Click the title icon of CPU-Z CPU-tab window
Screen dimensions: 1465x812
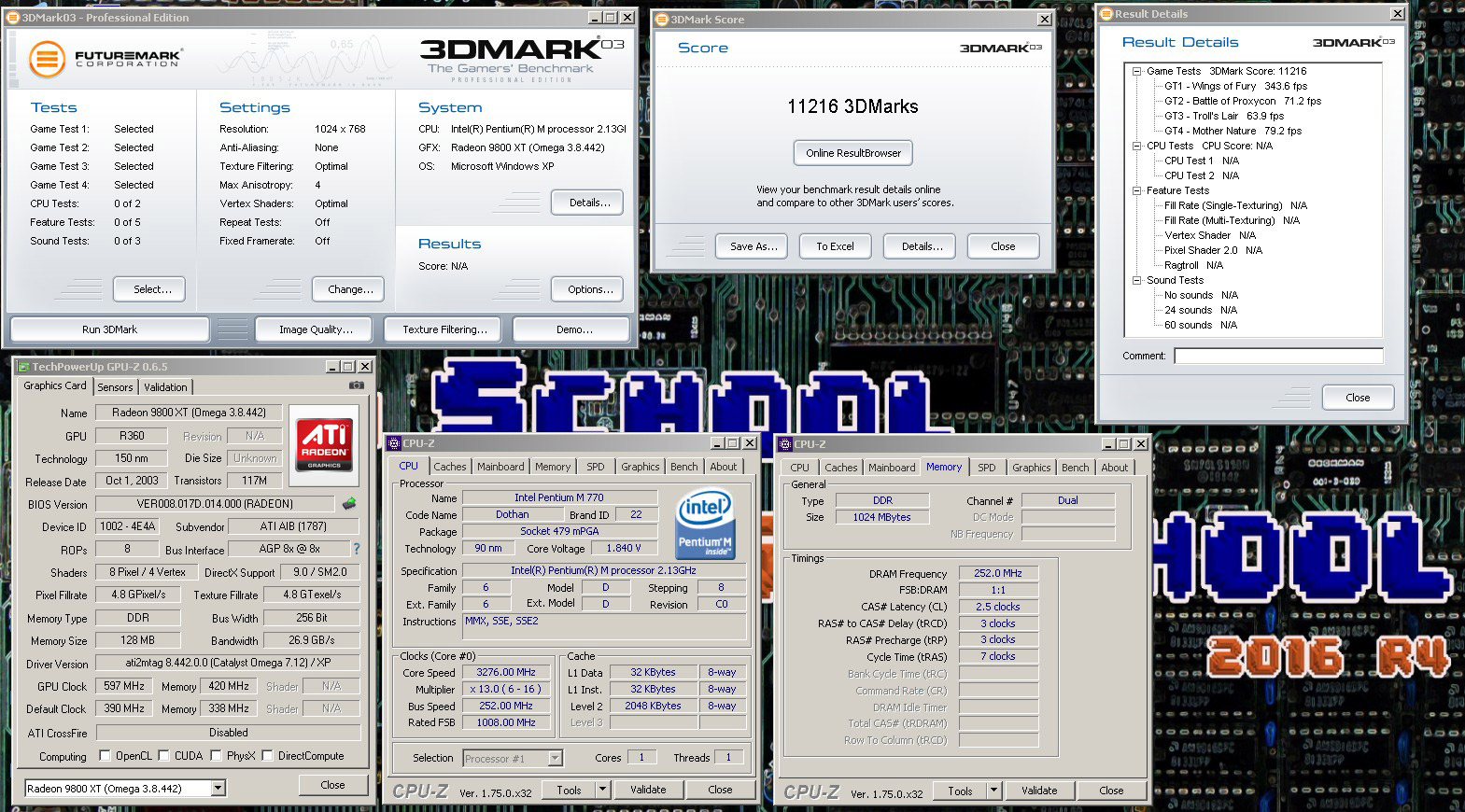(x=393, y=443)
